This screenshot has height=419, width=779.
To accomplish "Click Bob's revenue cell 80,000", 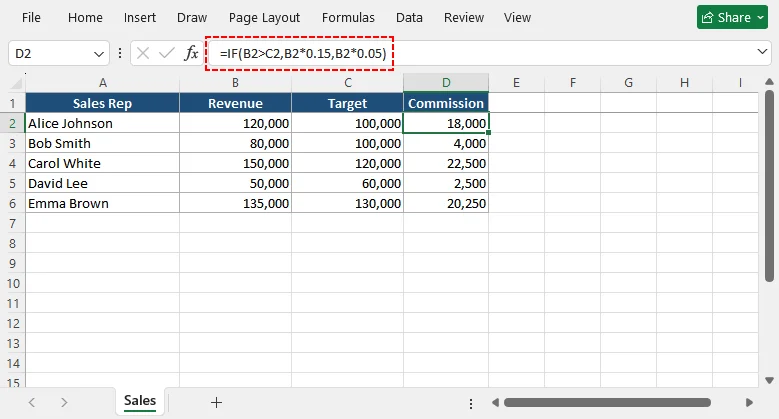I will 235,143.
